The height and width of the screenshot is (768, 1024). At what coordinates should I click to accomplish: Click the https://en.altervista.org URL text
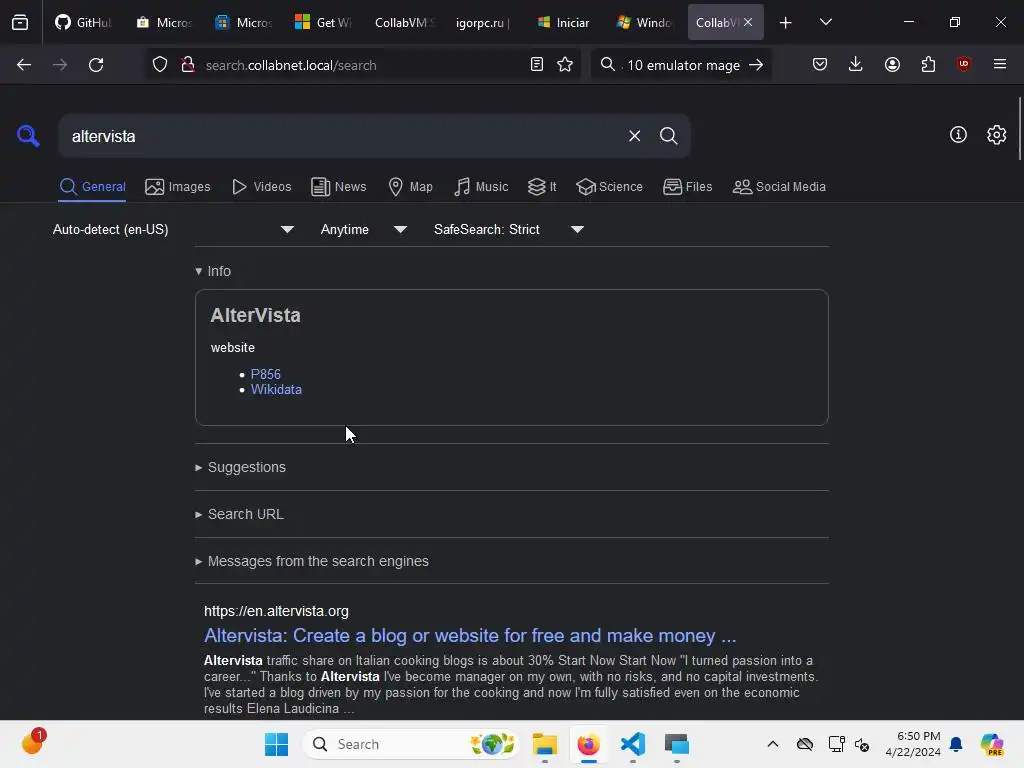pyautogui.click(x=276, y=611)
